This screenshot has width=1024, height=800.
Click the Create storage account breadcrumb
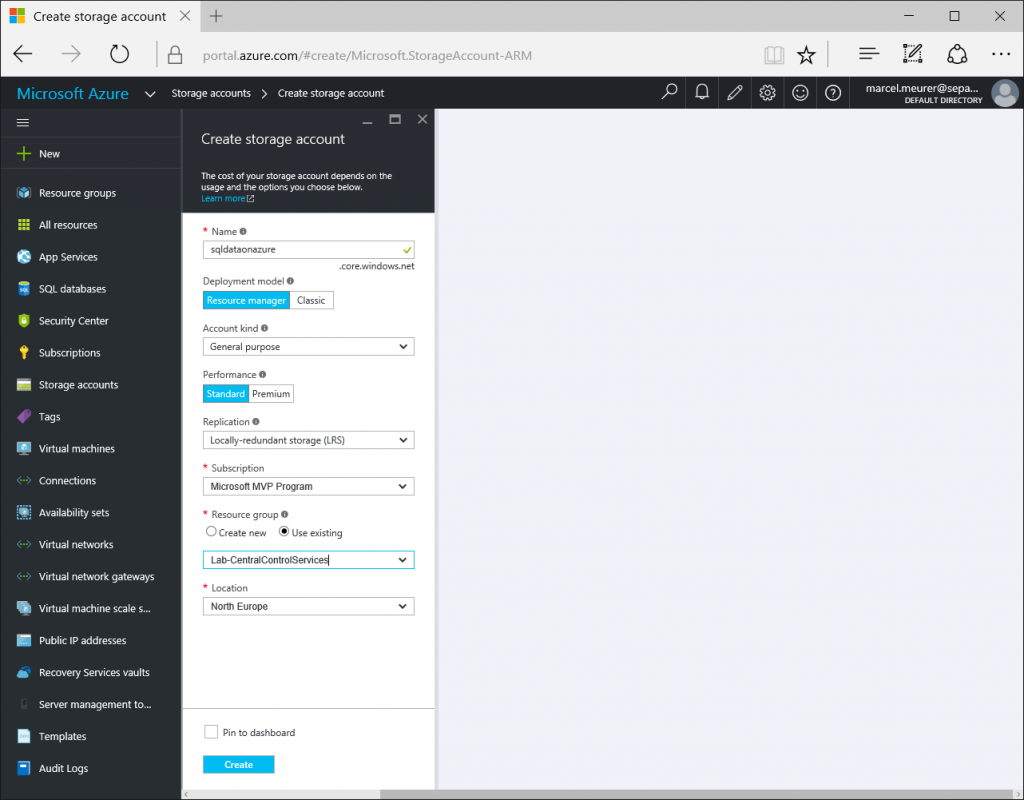pyautogui.click(x=330, y=93)
